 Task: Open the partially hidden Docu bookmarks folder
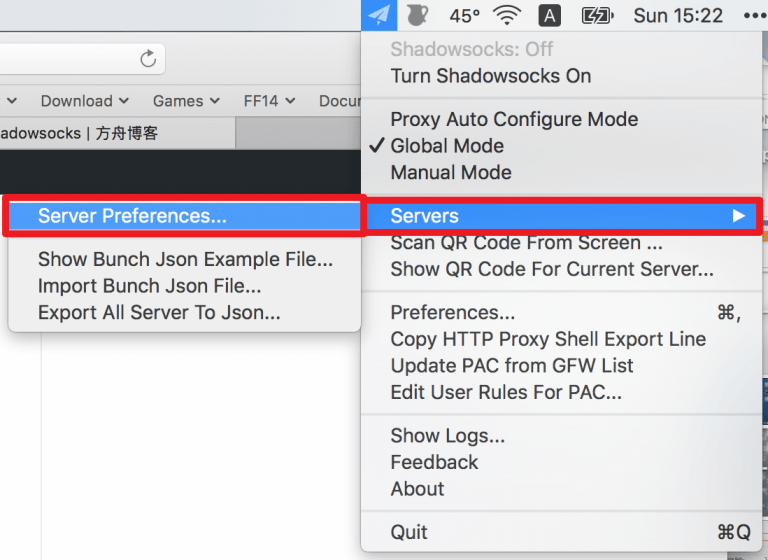coord(340,101)
